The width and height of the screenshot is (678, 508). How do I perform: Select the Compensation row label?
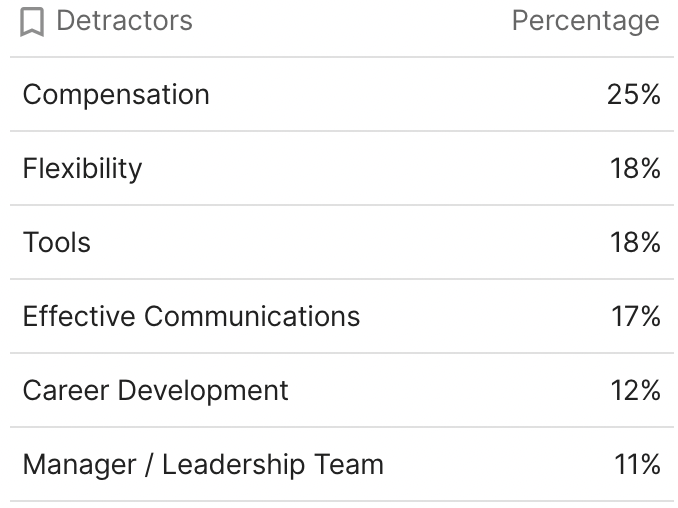click(x=116, y=95)
